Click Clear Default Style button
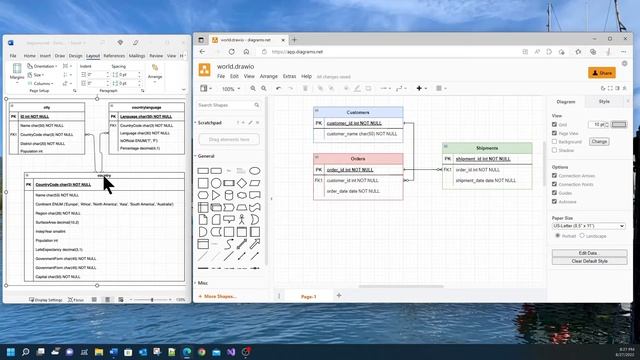This screenshot has width=640, height=360. coord(589,261)
